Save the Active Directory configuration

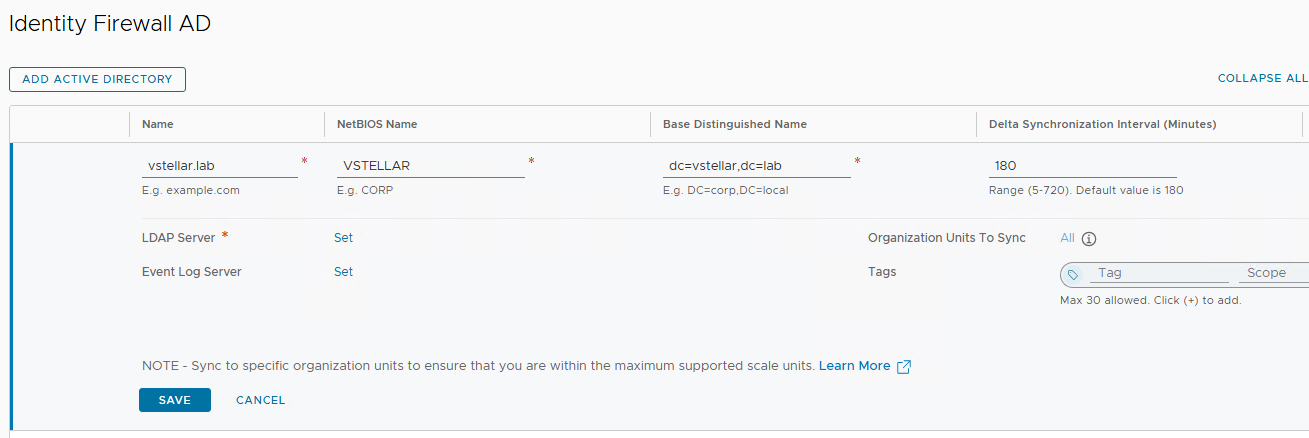[175, 400]
